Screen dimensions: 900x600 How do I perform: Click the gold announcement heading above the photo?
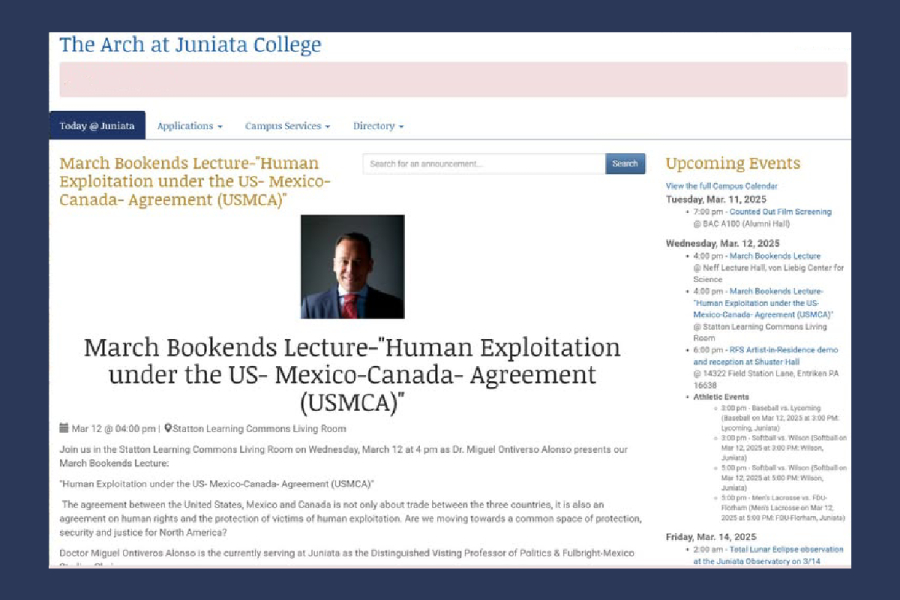[195, 181]
